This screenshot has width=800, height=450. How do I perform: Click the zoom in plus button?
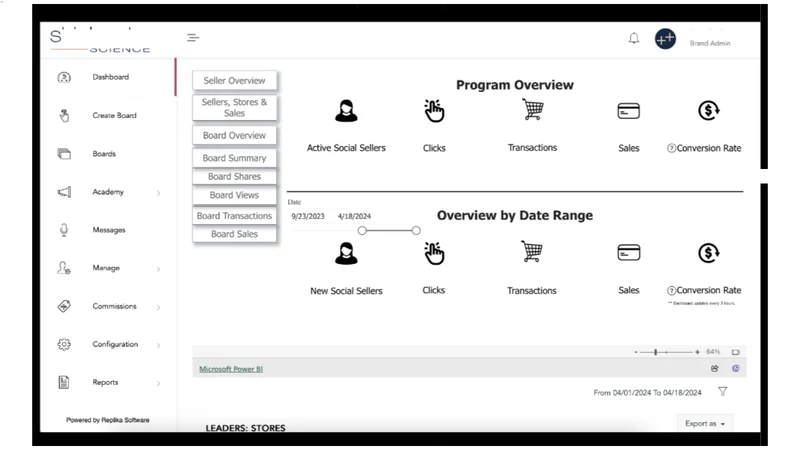(697, 352)
